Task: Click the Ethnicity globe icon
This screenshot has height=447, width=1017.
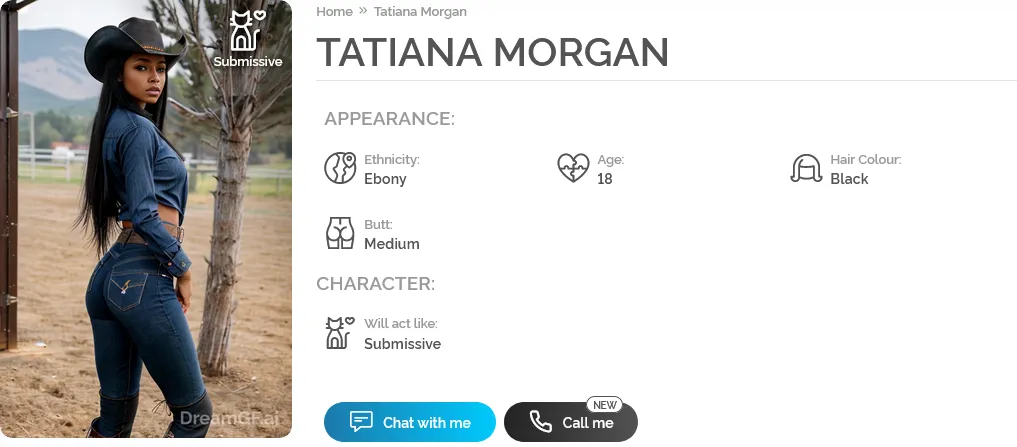Action: point(340,168)
